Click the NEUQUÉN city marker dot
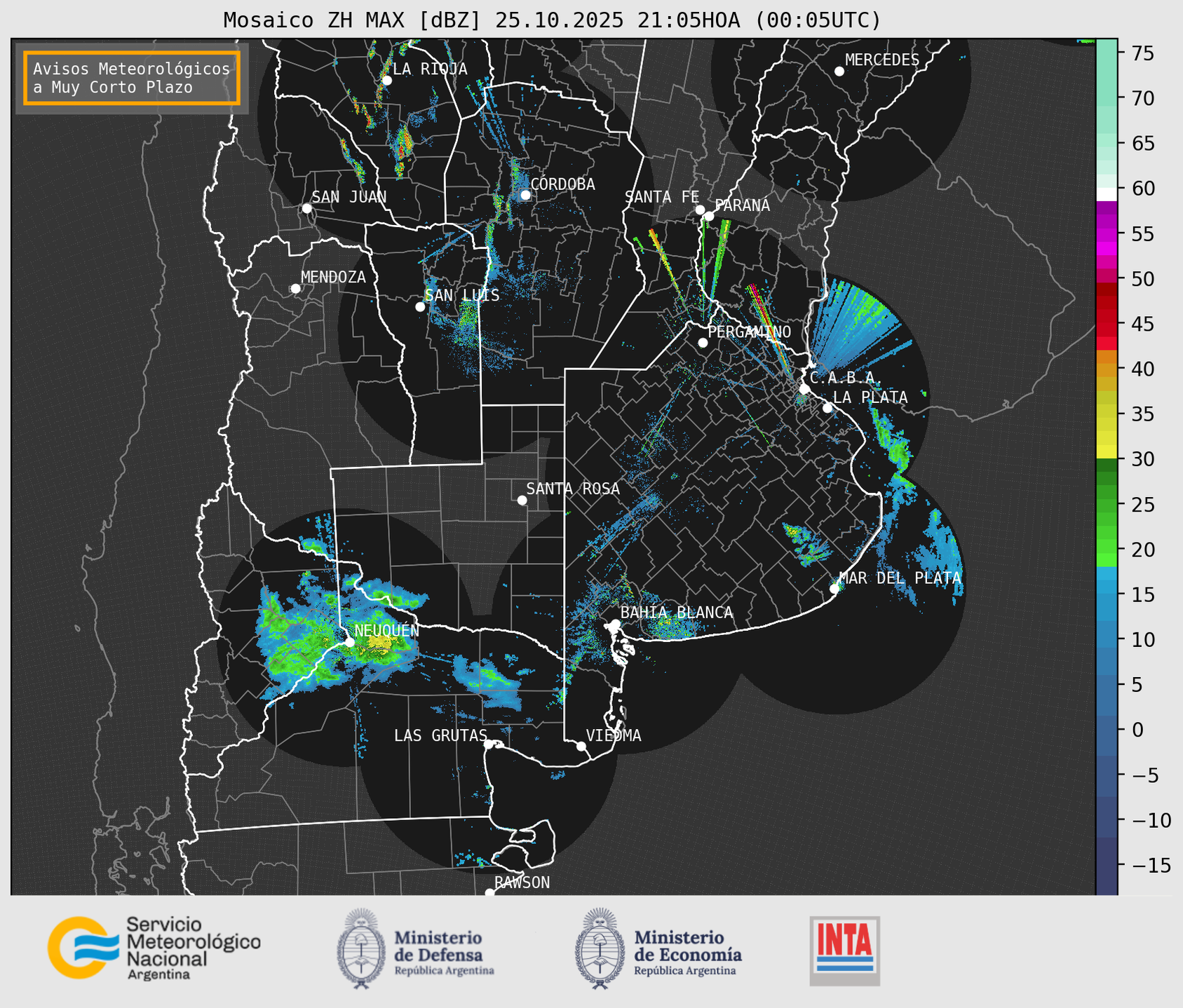 pos(349,642)
